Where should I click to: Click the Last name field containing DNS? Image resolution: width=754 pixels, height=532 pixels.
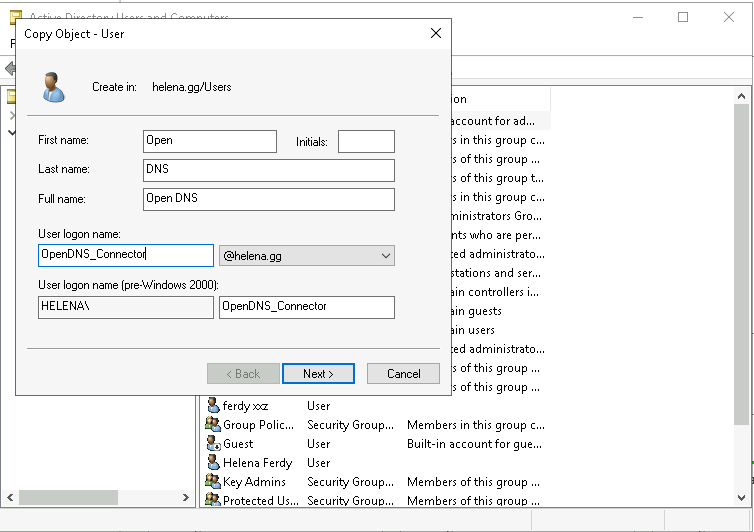pyautogui.click(x=268, y=170)
